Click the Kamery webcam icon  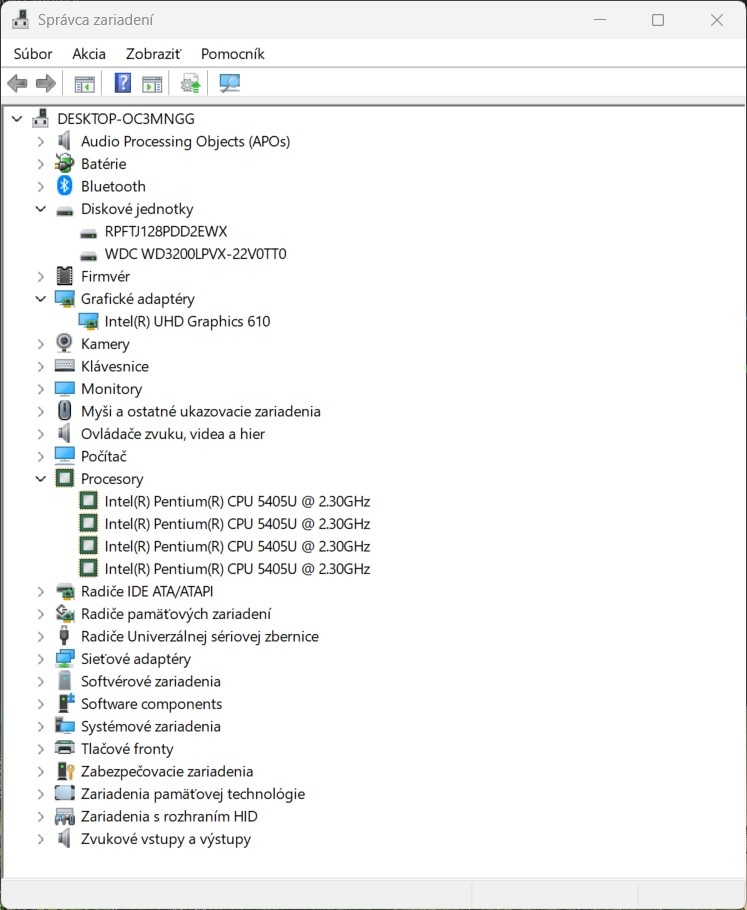[64, 344]
